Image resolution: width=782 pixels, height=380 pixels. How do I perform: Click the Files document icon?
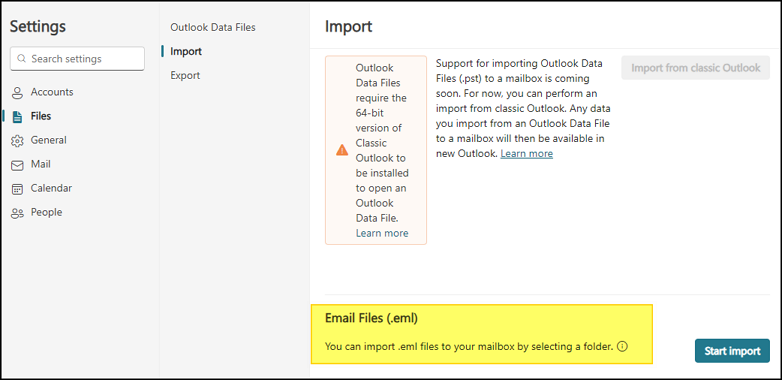17,117
